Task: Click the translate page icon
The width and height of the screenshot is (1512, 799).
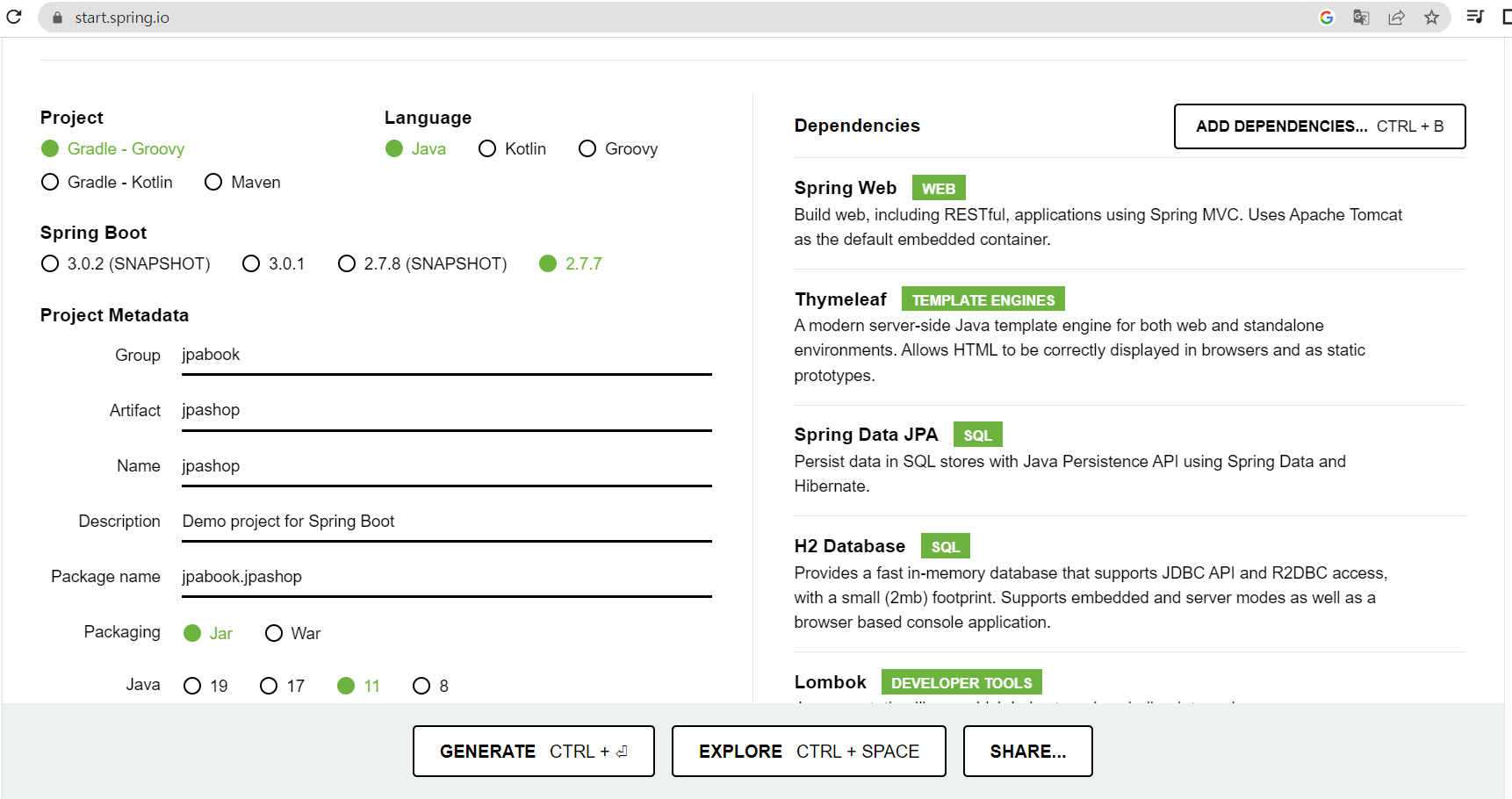Action: pos(1361,18)
